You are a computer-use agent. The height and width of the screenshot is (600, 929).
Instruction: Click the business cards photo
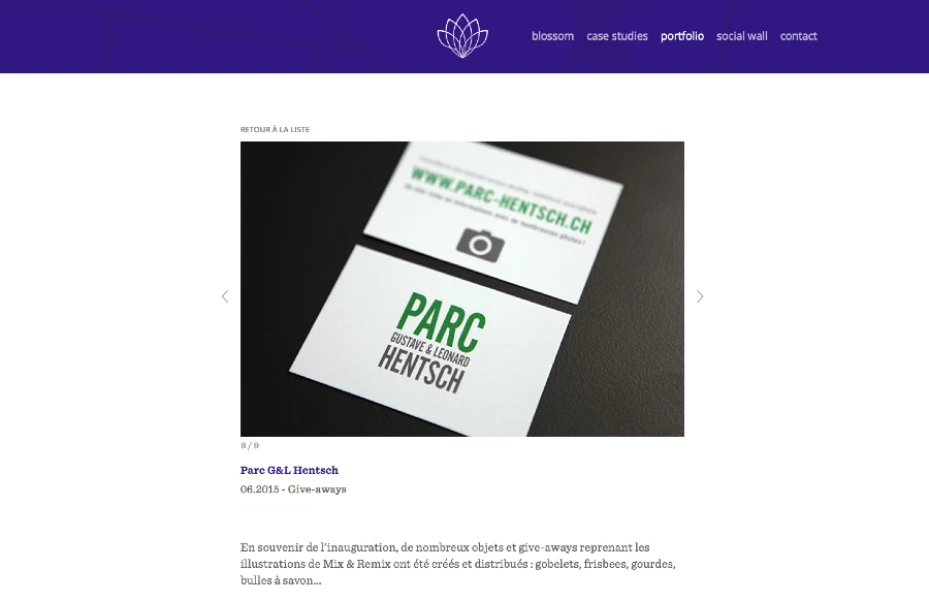pos(462,289)
